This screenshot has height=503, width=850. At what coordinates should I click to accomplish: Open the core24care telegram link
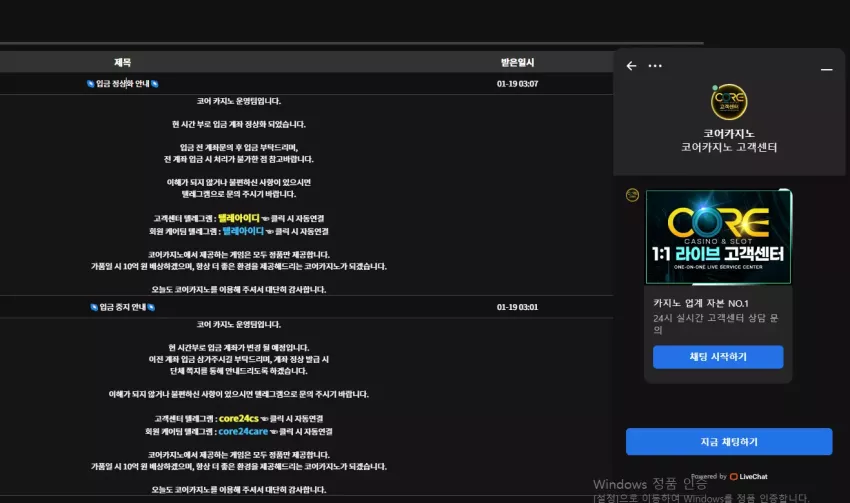pos(243,431)
